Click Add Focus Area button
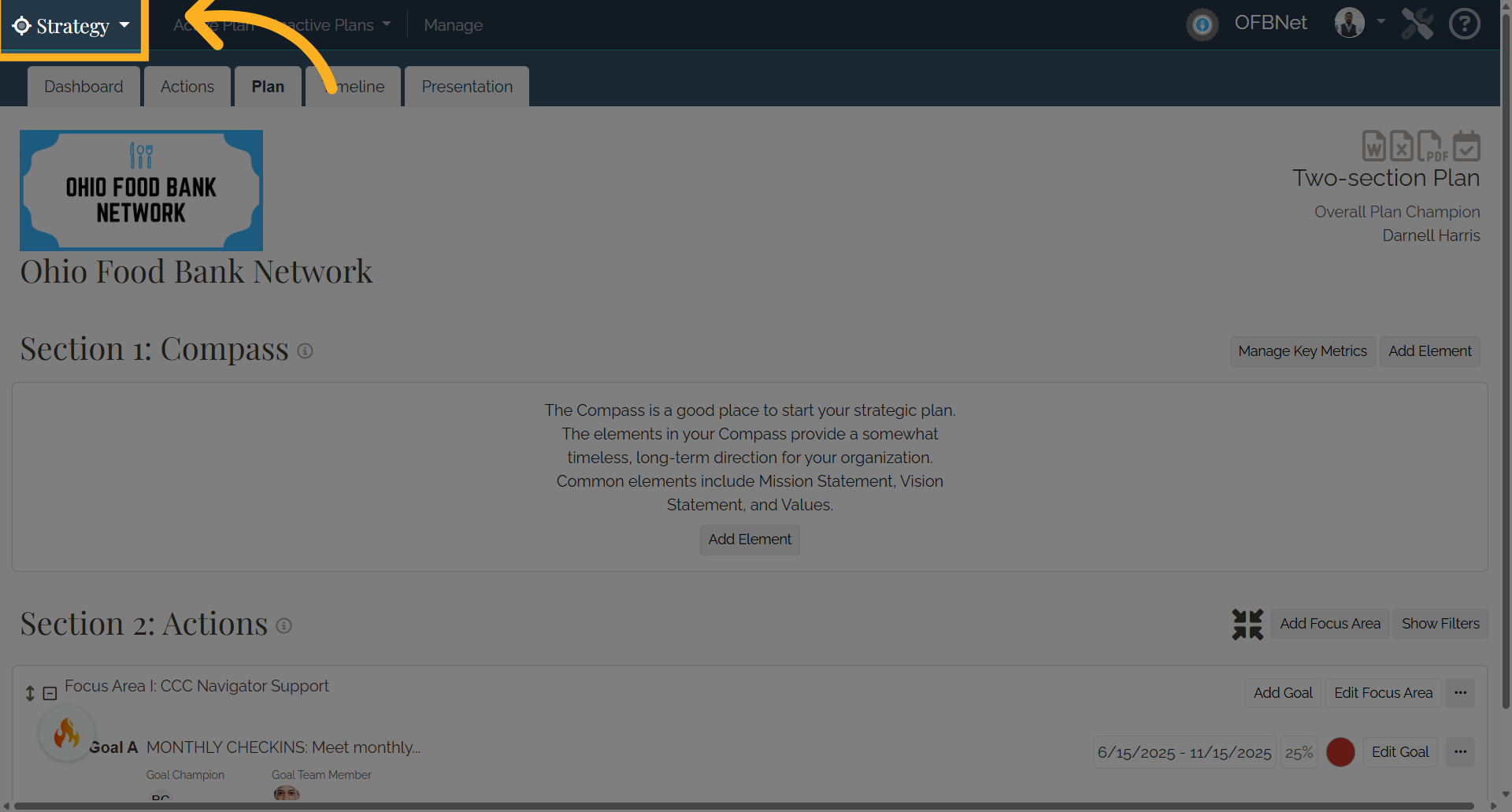1512x812 pixels. (1330, 624)
